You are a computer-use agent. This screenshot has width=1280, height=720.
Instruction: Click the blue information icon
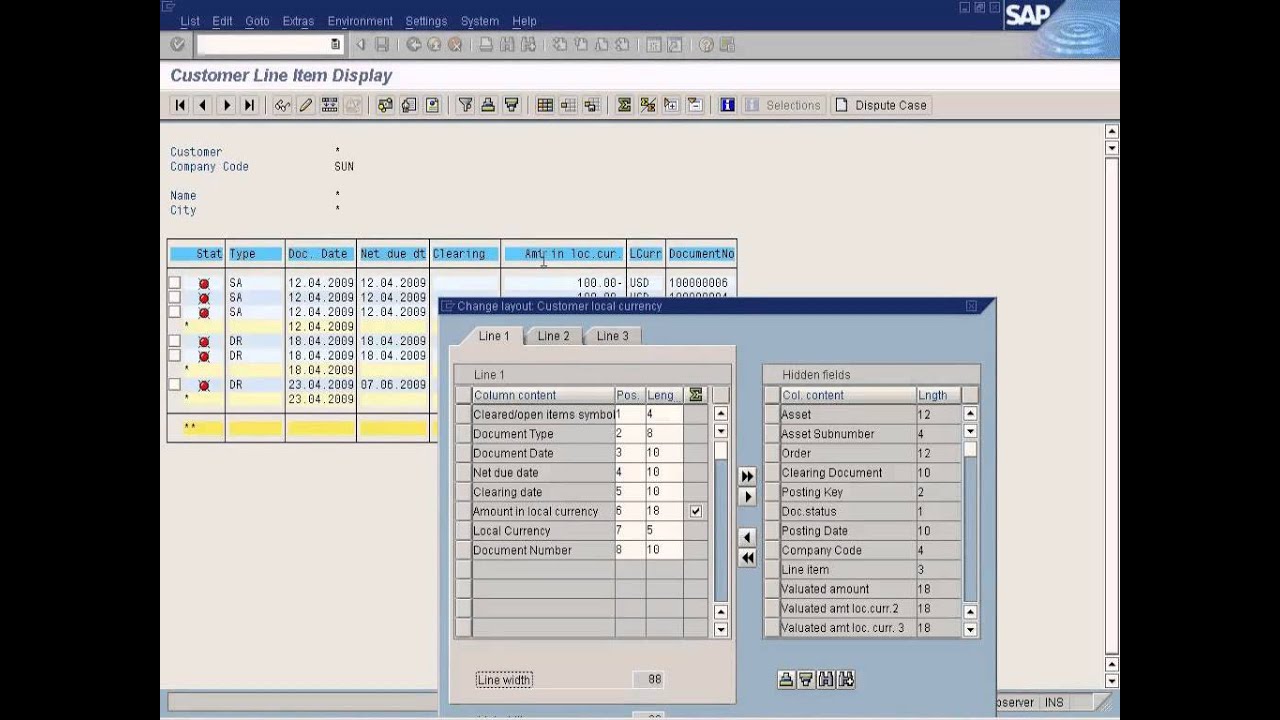click(x=727, y=105)
